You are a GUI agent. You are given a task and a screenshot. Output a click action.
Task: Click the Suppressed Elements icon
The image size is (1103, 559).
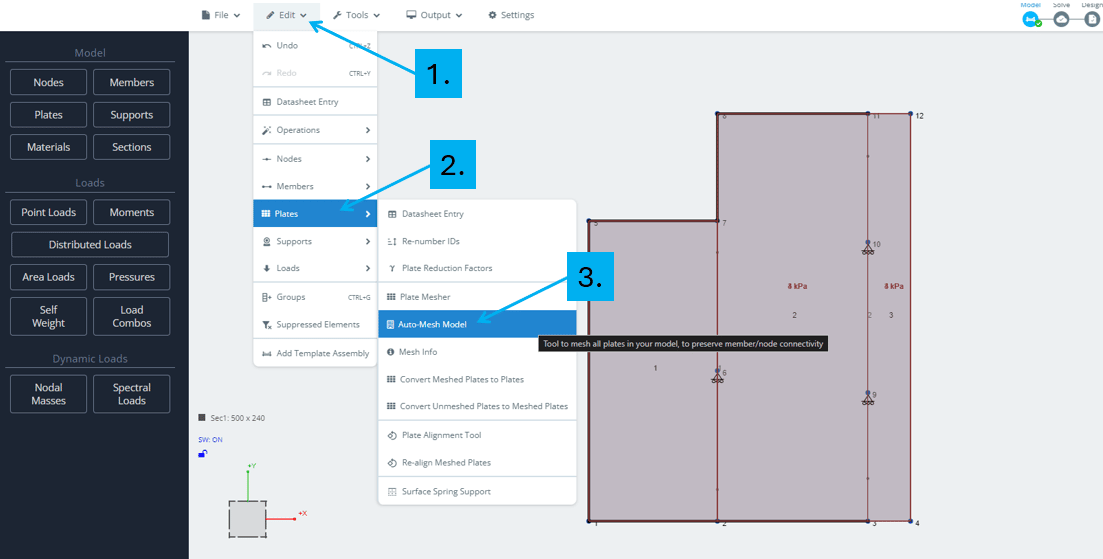click(x=267, y=325)
